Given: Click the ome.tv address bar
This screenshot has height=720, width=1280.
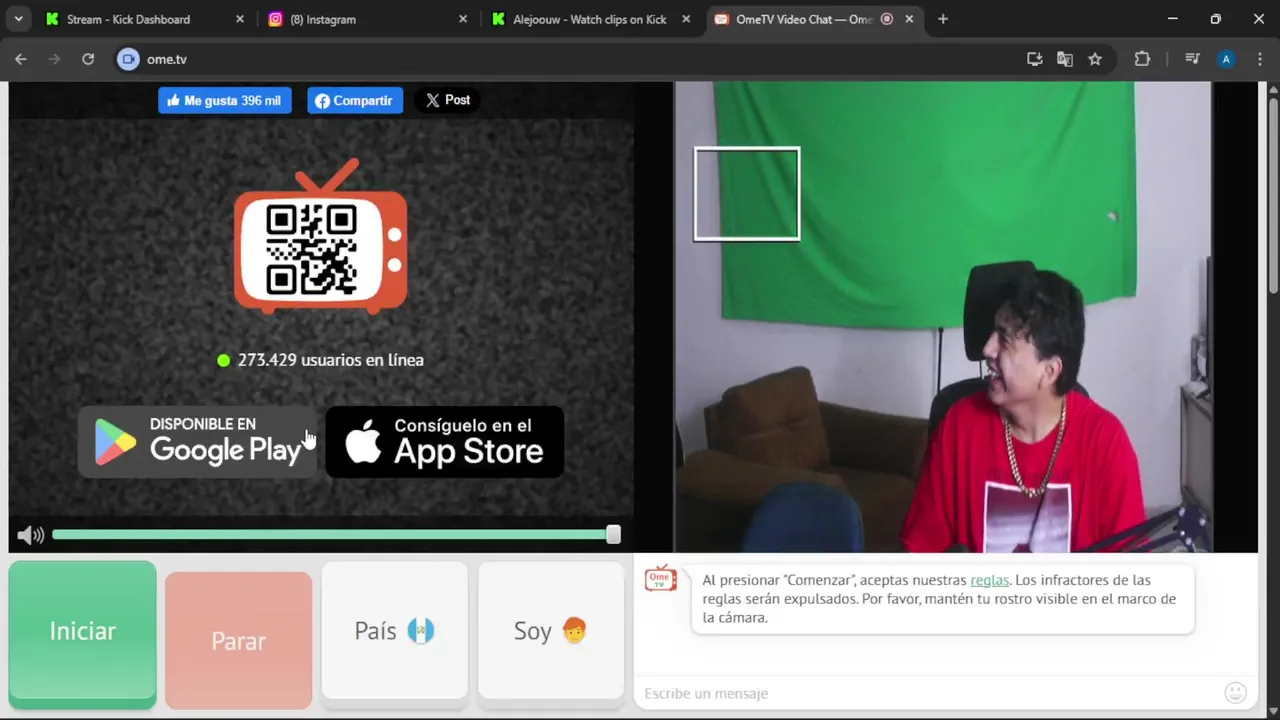Looking at the screenshot, I should tap(580, 59).
